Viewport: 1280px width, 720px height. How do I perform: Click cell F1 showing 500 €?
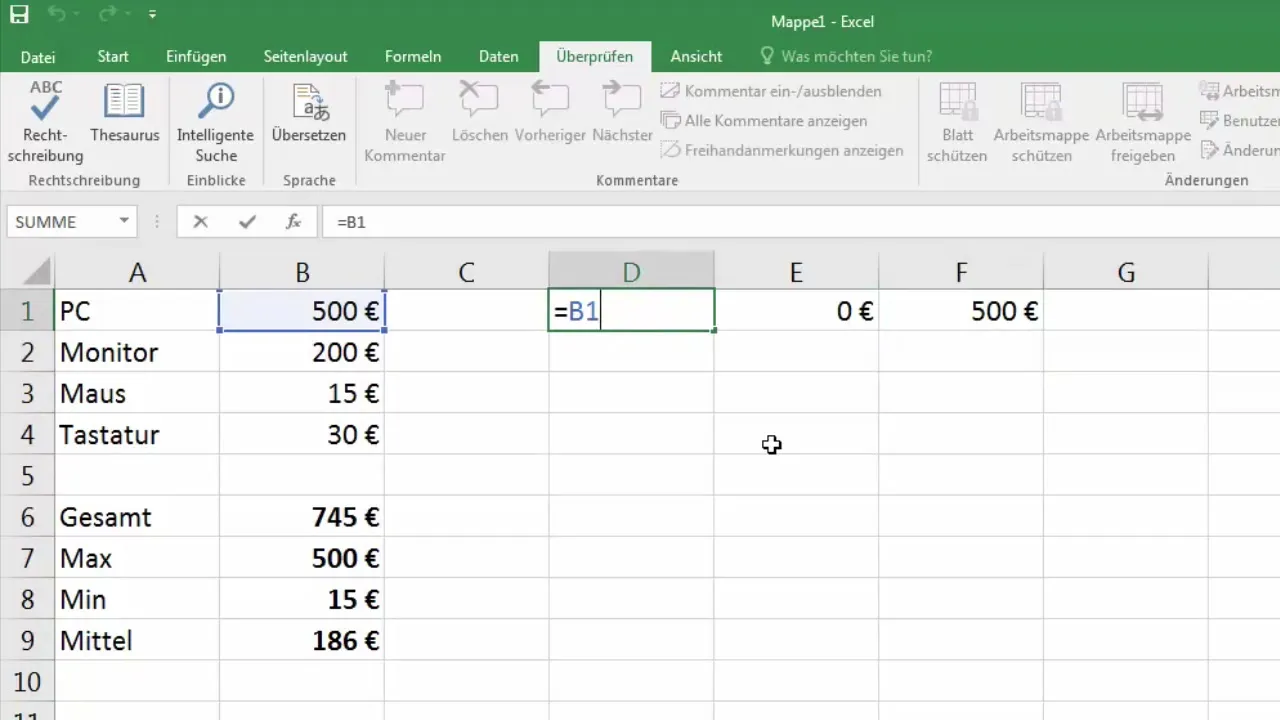tap(961, 311)
